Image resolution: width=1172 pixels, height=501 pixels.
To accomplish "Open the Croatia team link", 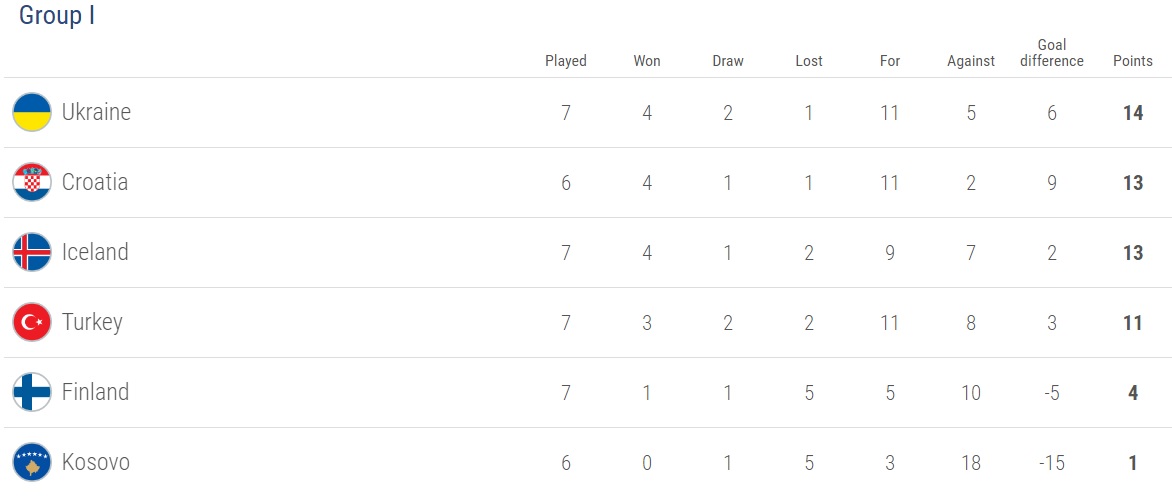I will (95, 182).
